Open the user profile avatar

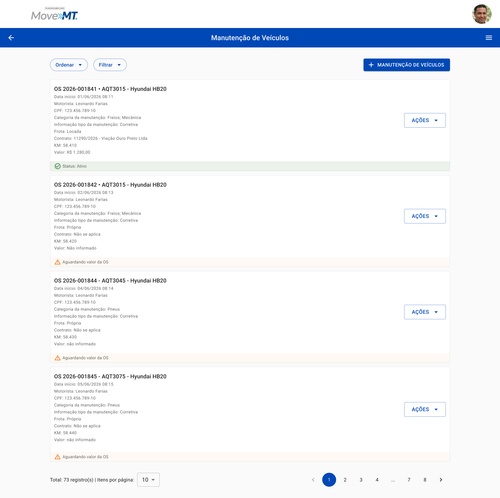click(x=482, y=14)
